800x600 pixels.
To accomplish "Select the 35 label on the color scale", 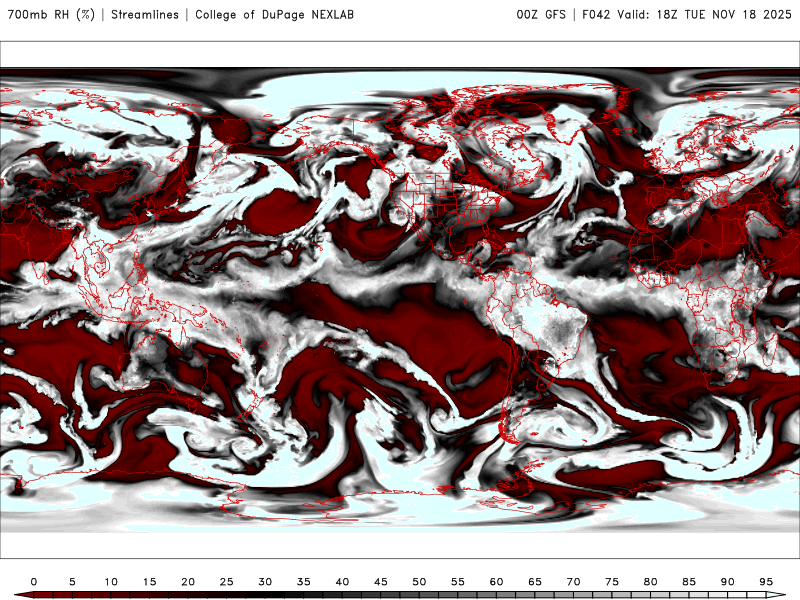I will 304,582.
